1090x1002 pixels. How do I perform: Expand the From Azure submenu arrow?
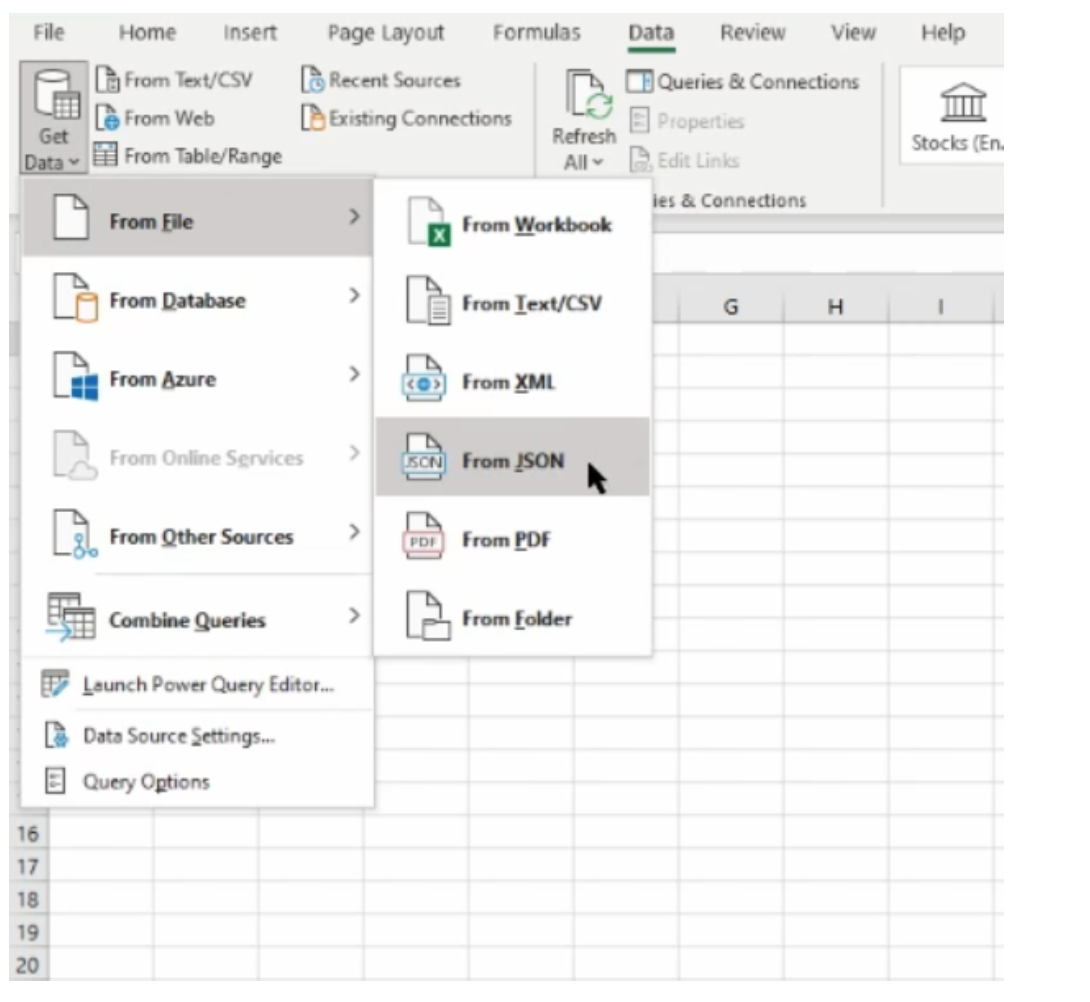pos(355,374)
